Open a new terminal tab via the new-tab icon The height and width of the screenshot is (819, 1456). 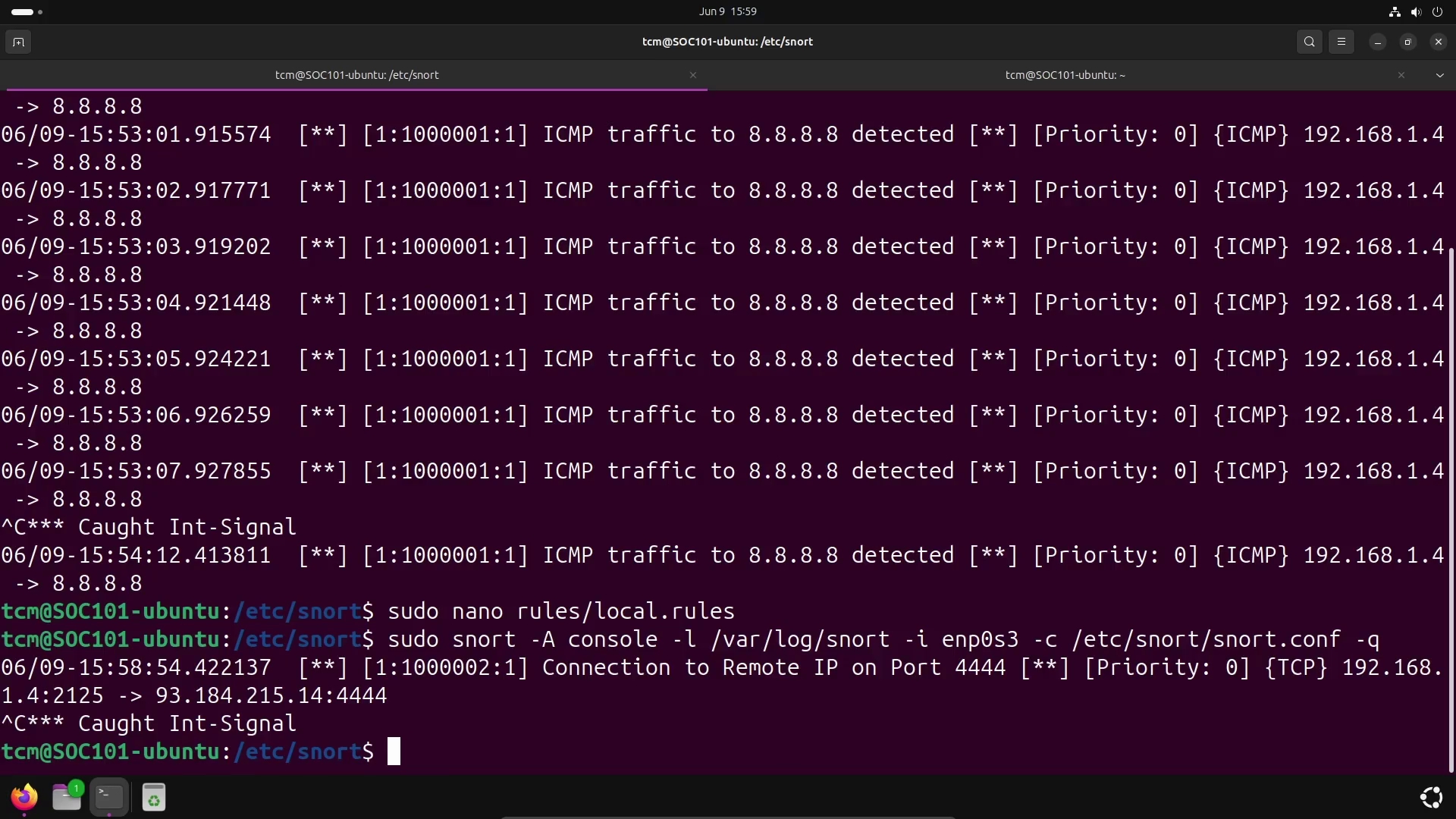tap(19, 42)
